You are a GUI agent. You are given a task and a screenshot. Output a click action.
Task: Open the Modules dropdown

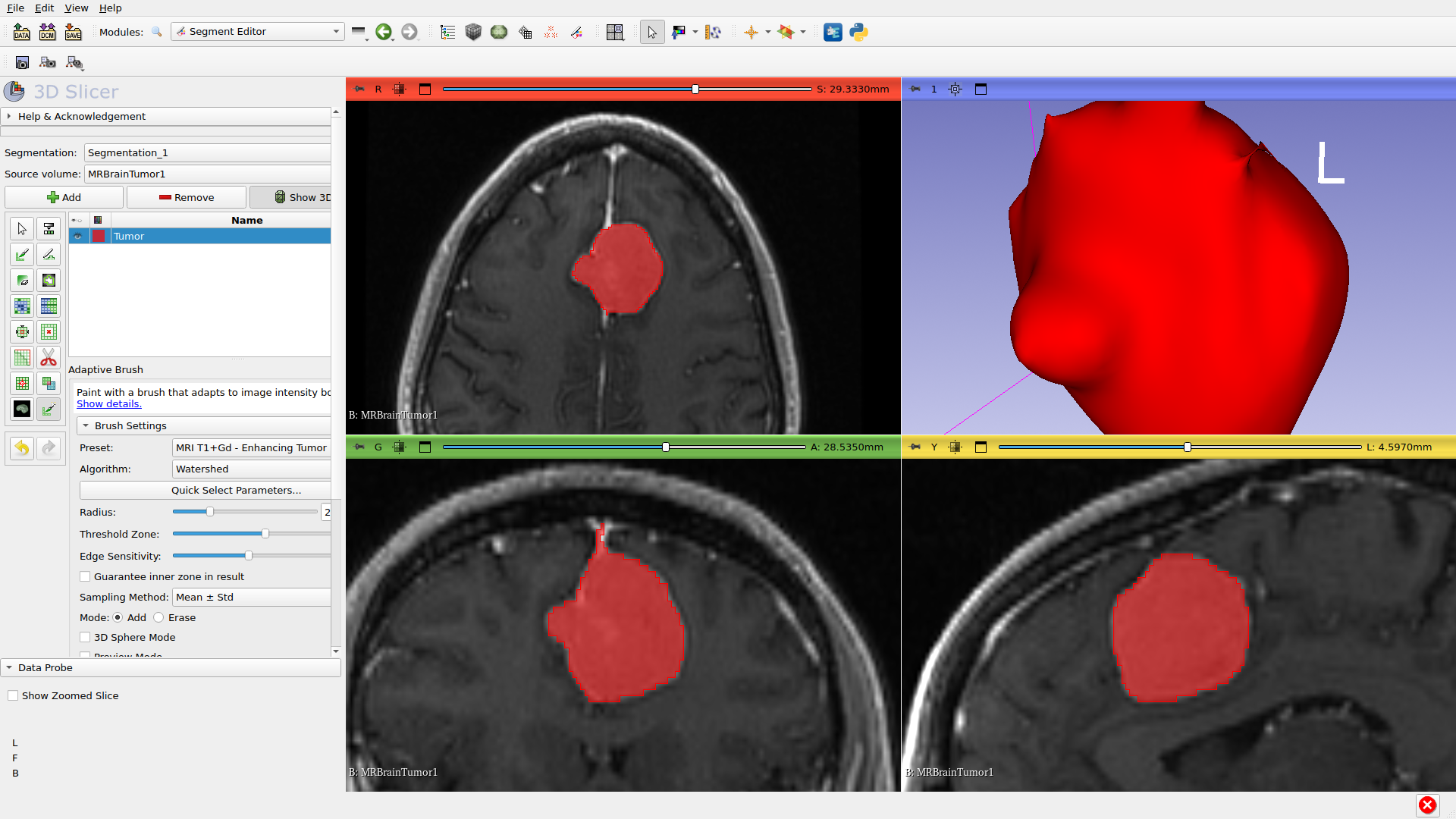pyautogui.click(x=257, y=31)
